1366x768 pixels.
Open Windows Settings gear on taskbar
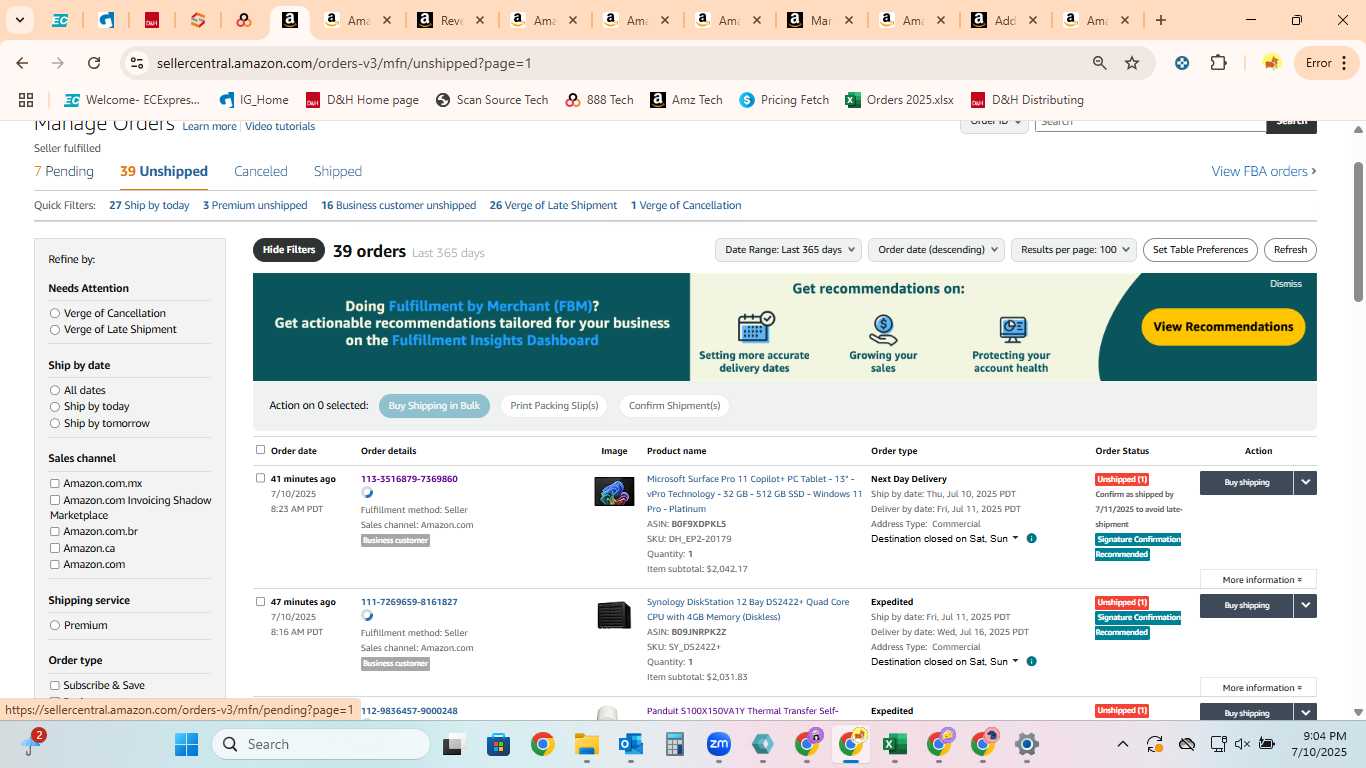pos(1026,744)
